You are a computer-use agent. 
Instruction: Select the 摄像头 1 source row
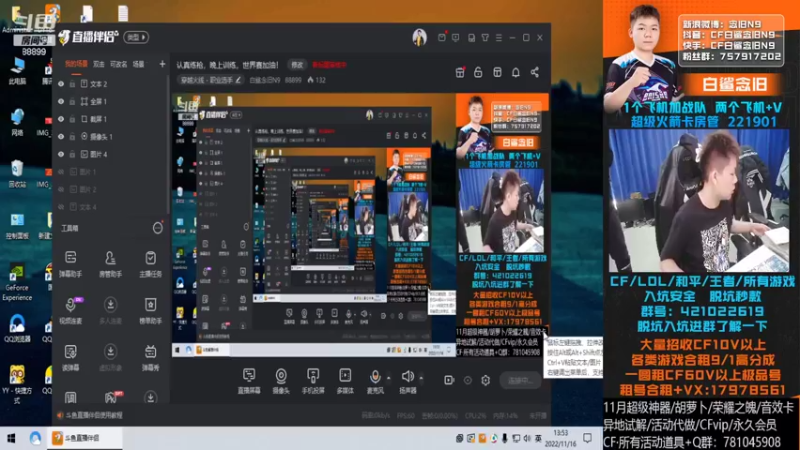point(111,137)
